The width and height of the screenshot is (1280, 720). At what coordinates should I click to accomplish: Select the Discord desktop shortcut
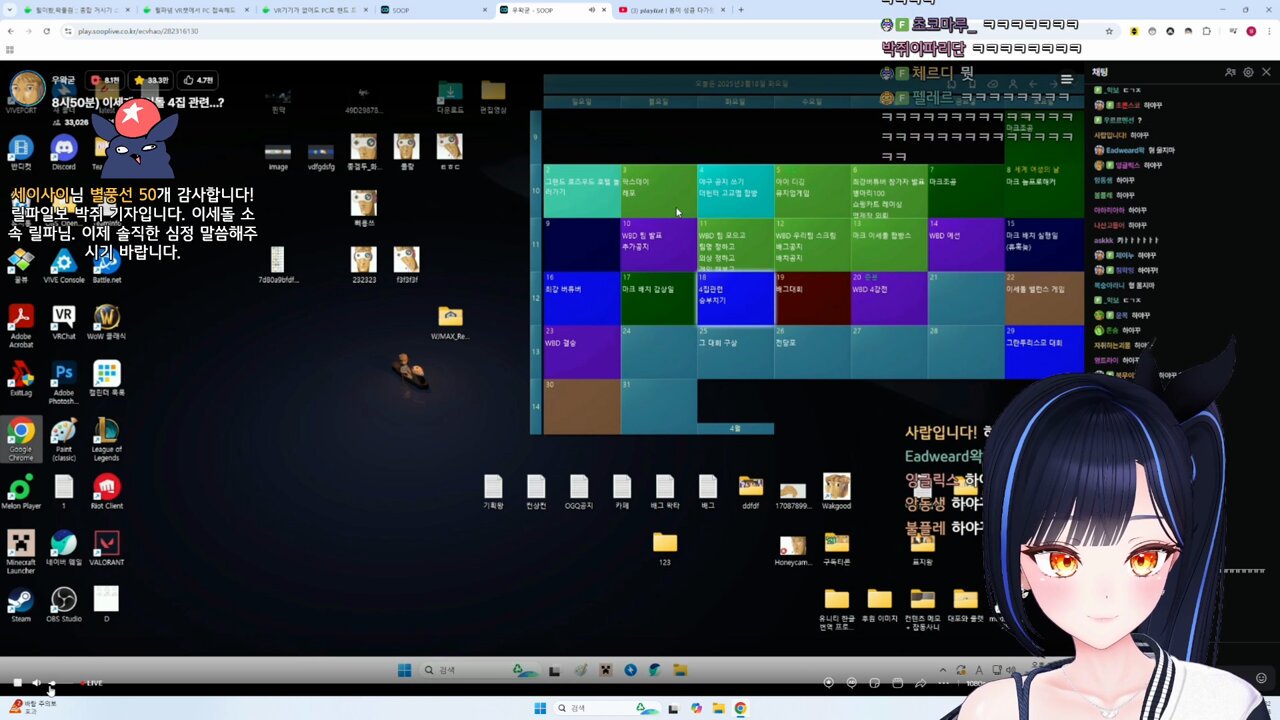tap(64, 153)
